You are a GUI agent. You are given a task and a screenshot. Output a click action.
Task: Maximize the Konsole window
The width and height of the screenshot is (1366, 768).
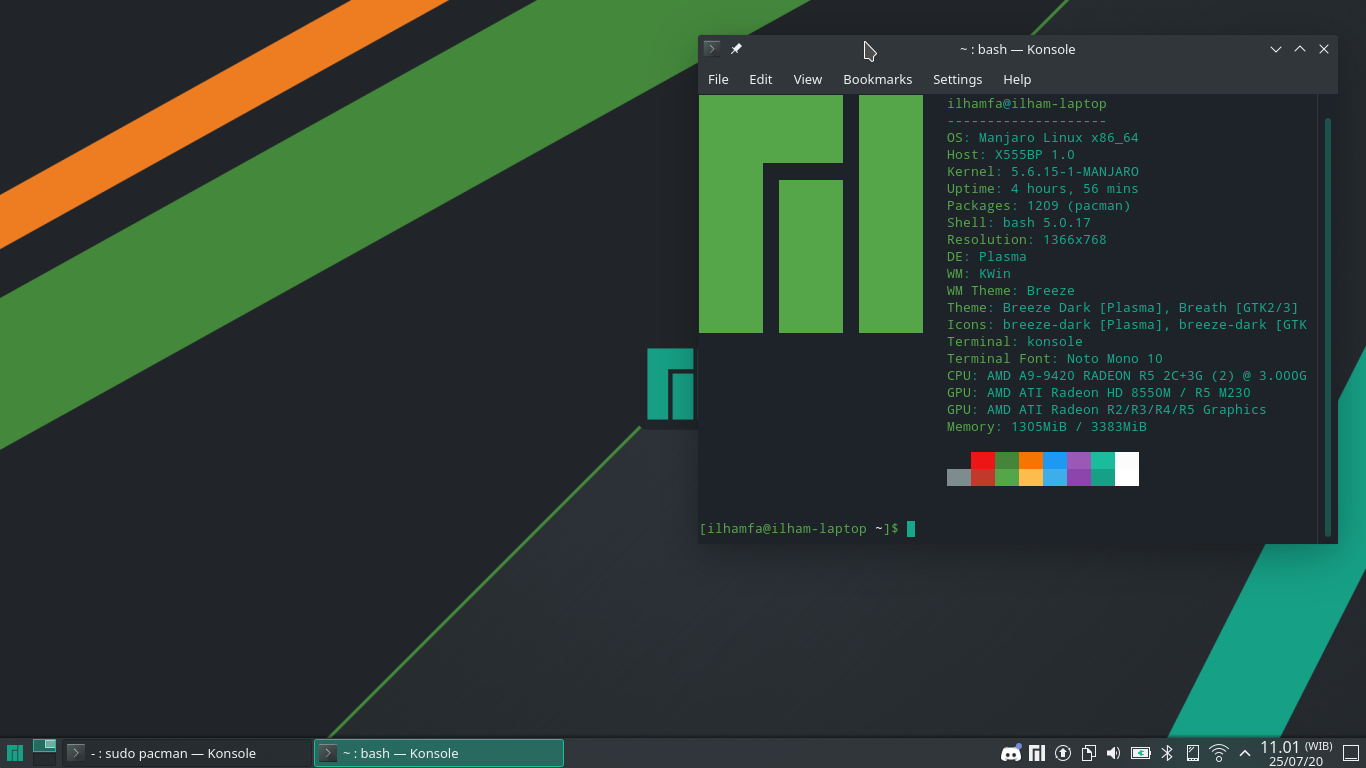[1300, 49]
